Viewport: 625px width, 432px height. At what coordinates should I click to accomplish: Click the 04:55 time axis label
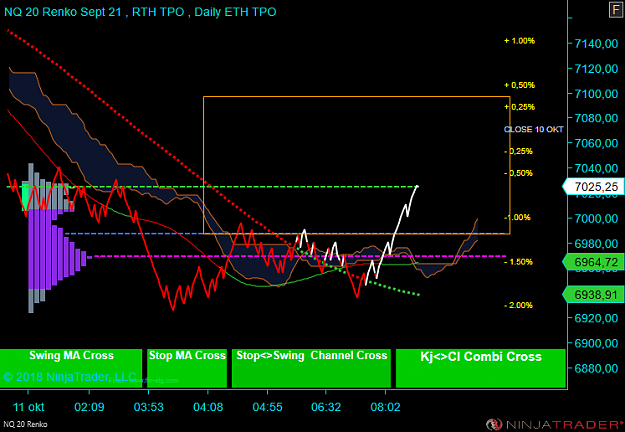[x=267, y=407]
